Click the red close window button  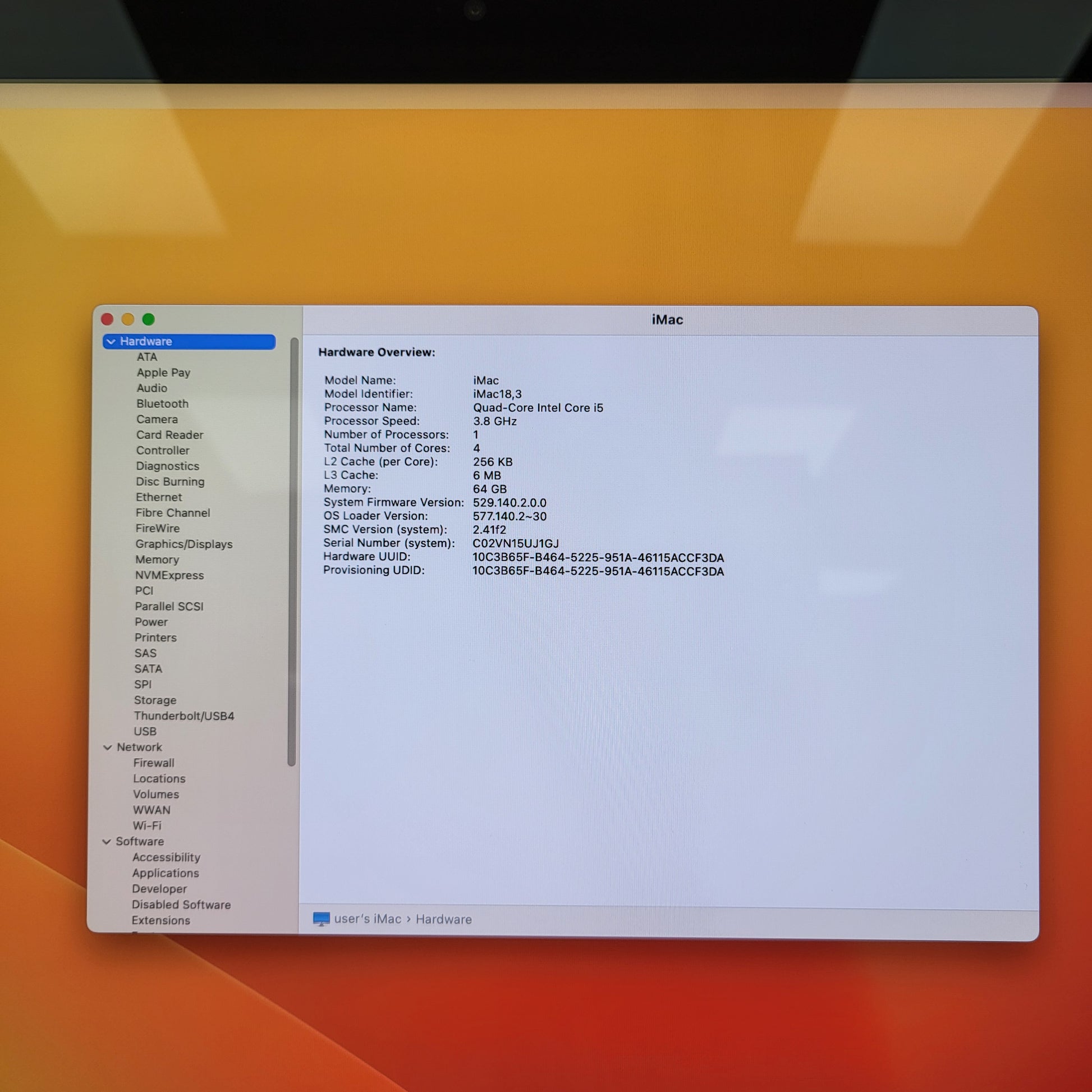[107, 319]
